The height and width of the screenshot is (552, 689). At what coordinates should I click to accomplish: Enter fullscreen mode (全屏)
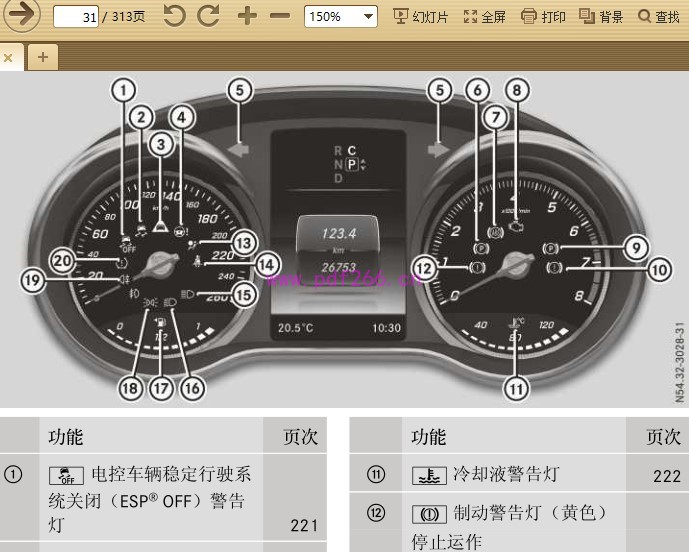pyautogui.click(x=485, y=17)
